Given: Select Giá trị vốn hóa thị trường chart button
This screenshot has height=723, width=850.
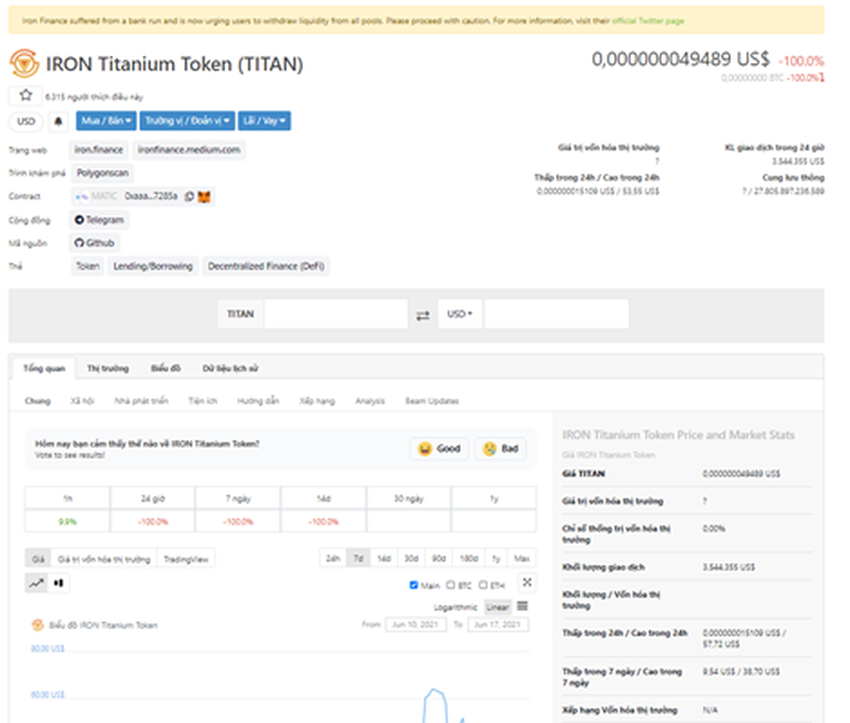Looking at the screenshot, I should point(104,559).
